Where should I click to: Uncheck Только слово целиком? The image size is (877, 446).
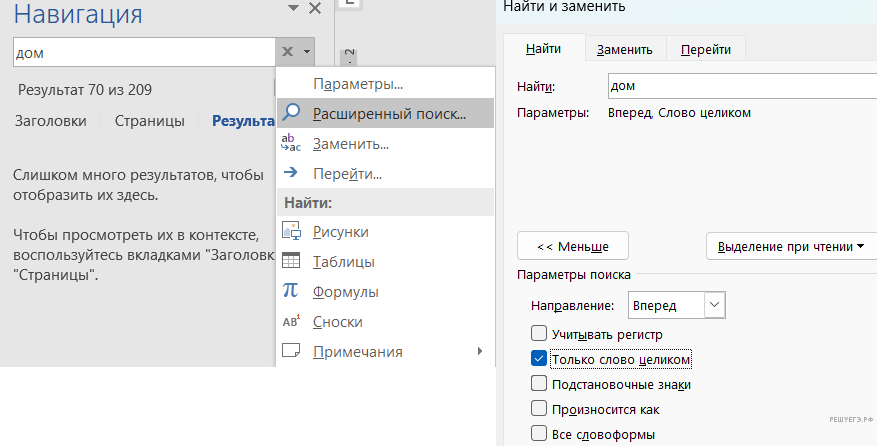(x=540, y=359)
